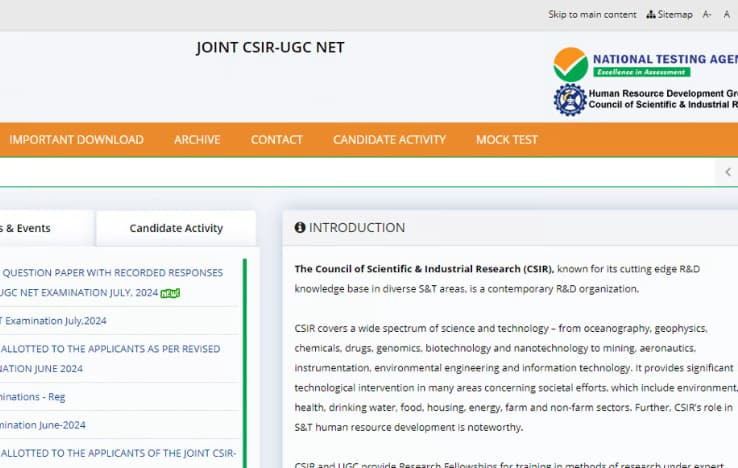Screen dimensions: 738x468
Task: Click the green NEW badge
Action: (170, 293)
